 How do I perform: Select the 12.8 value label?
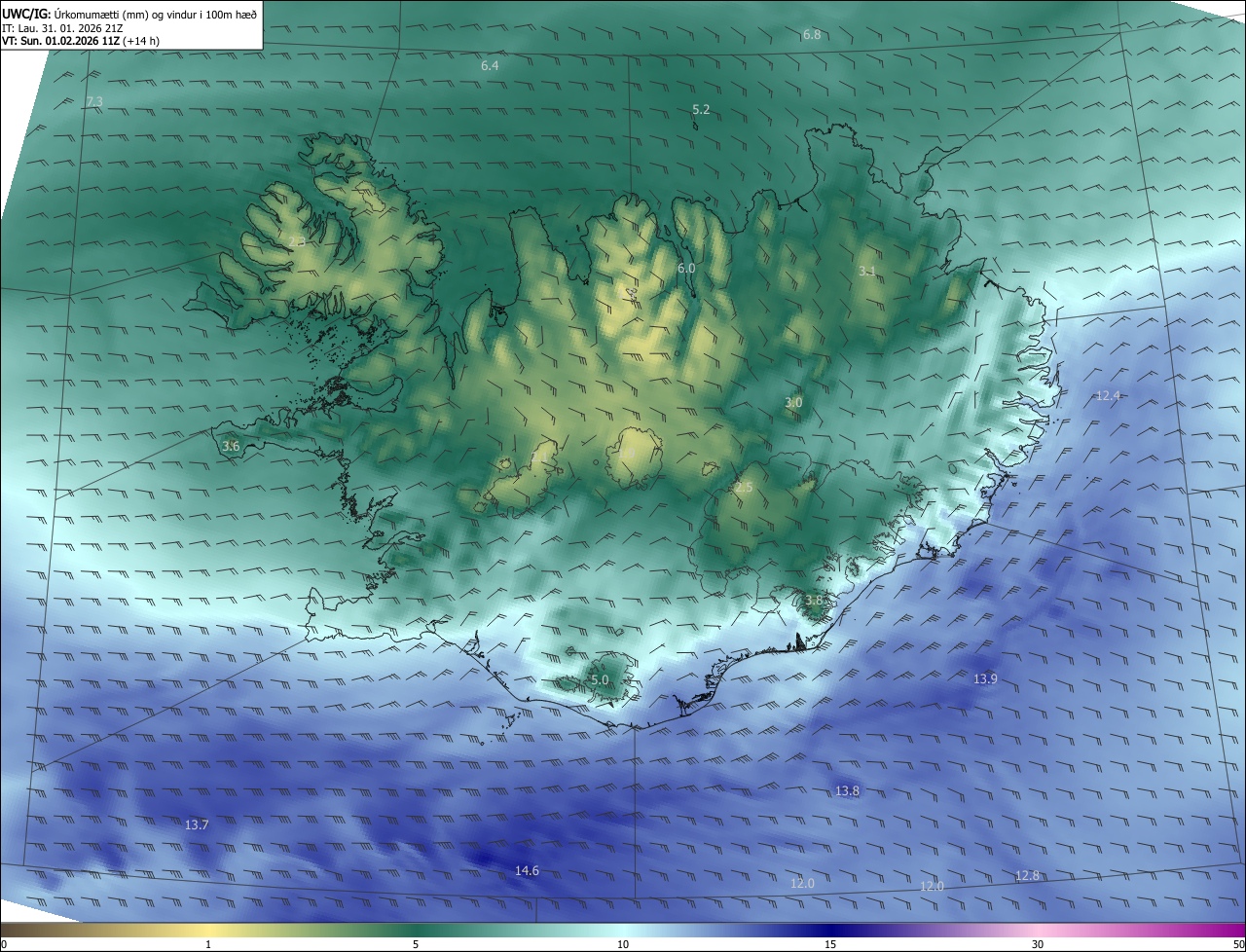(1027, 876)
